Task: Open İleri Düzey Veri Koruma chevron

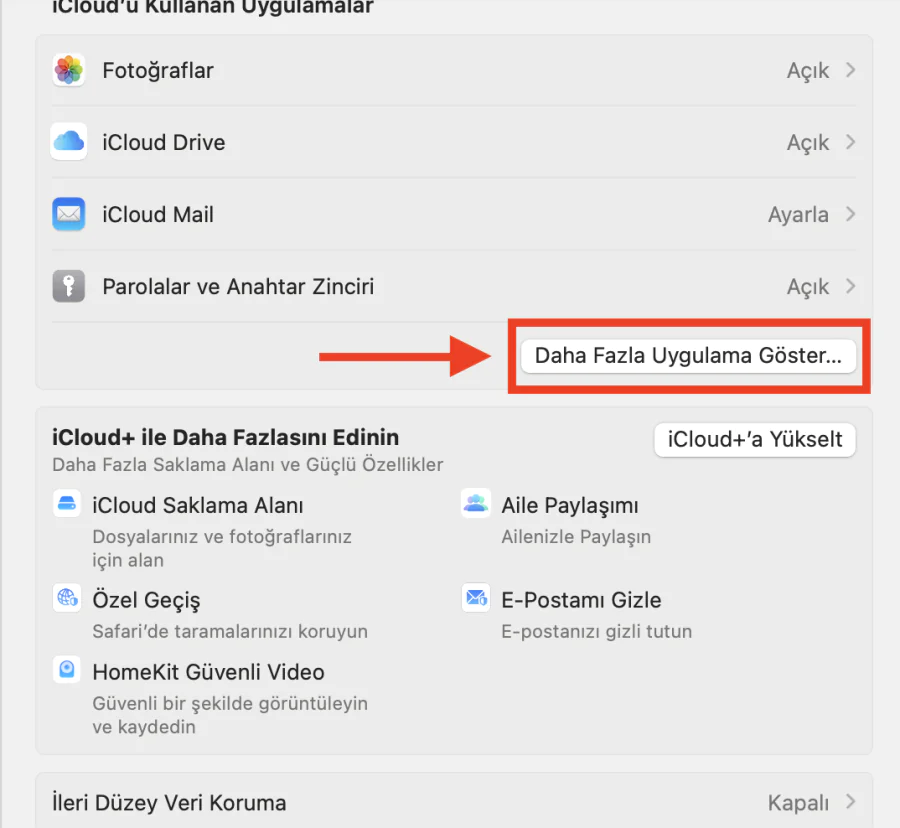Action: pyautogui.click(x=850, y=802)
